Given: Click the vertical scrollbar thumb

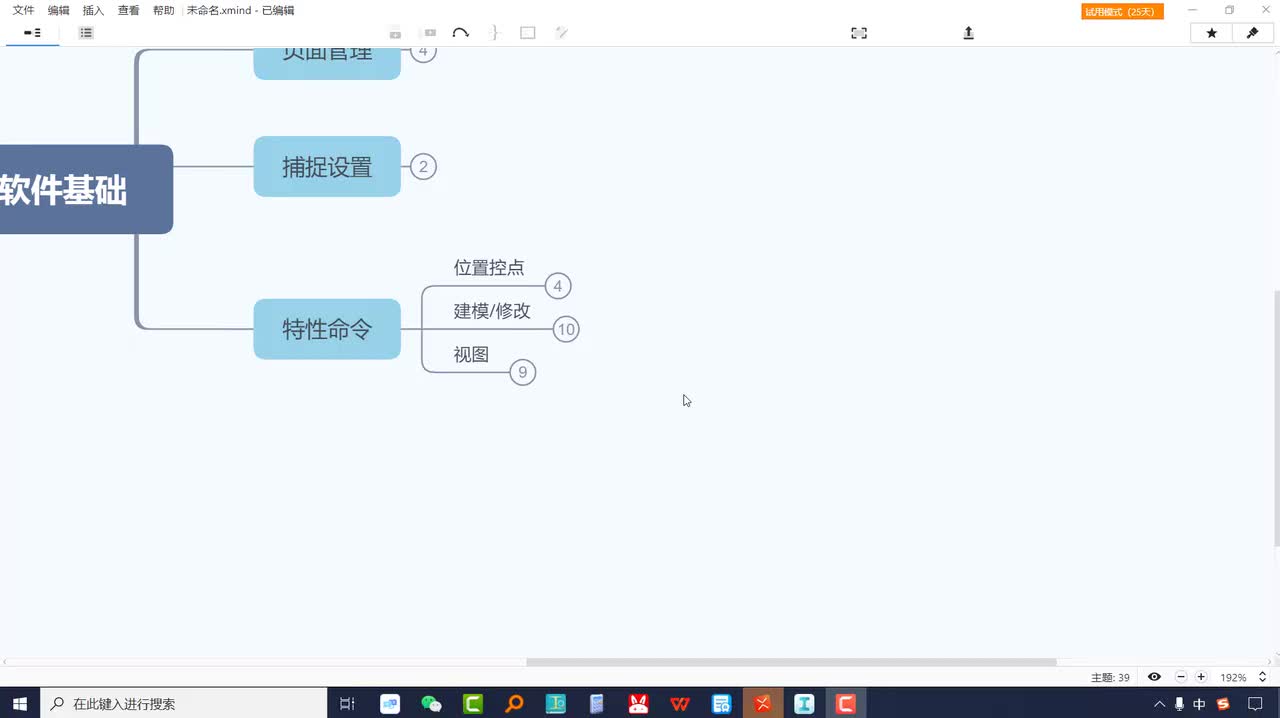Looking at the screenshot, I should 1276,418.
